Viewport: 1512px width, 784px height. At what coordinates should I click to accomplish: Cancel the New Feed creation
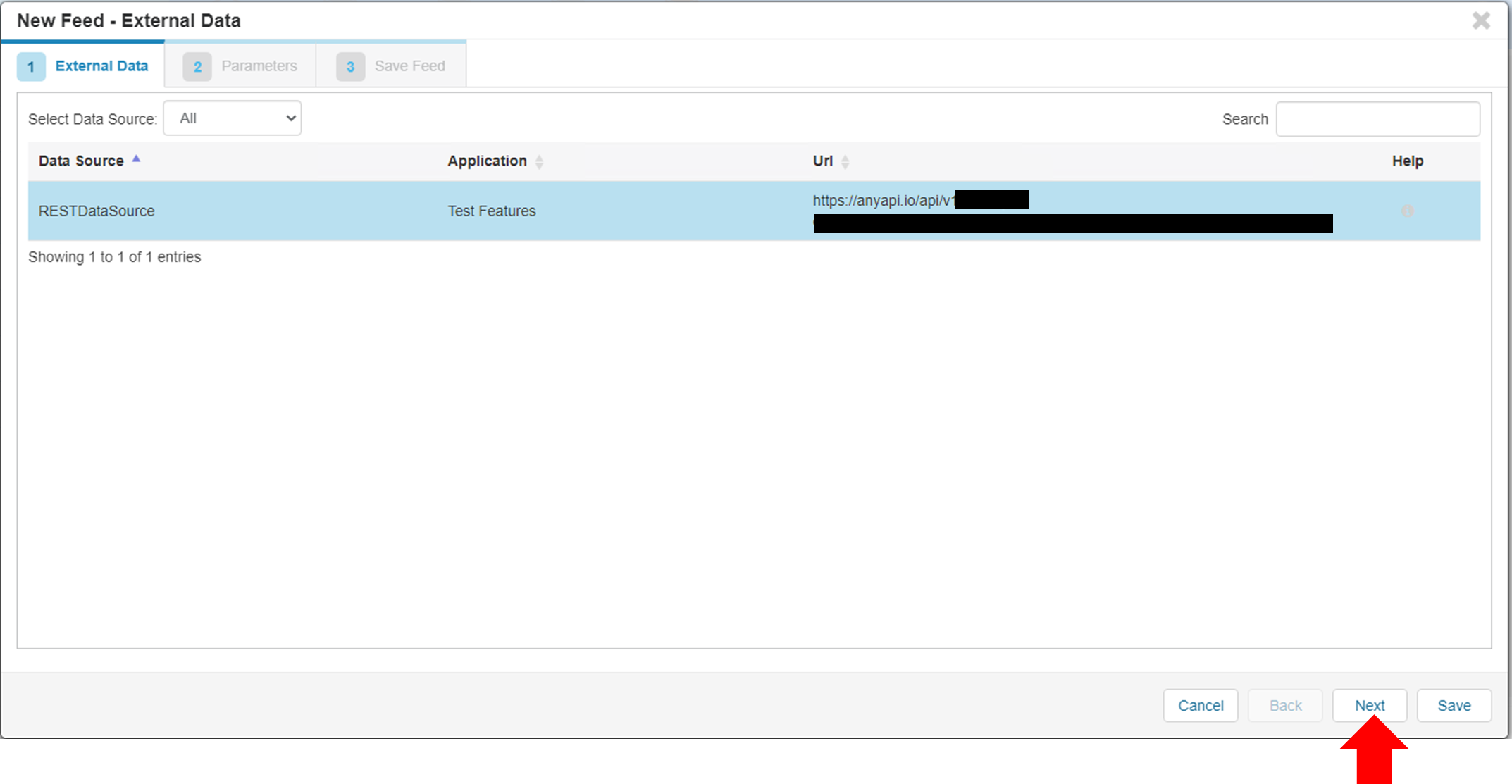[1201, 705]
